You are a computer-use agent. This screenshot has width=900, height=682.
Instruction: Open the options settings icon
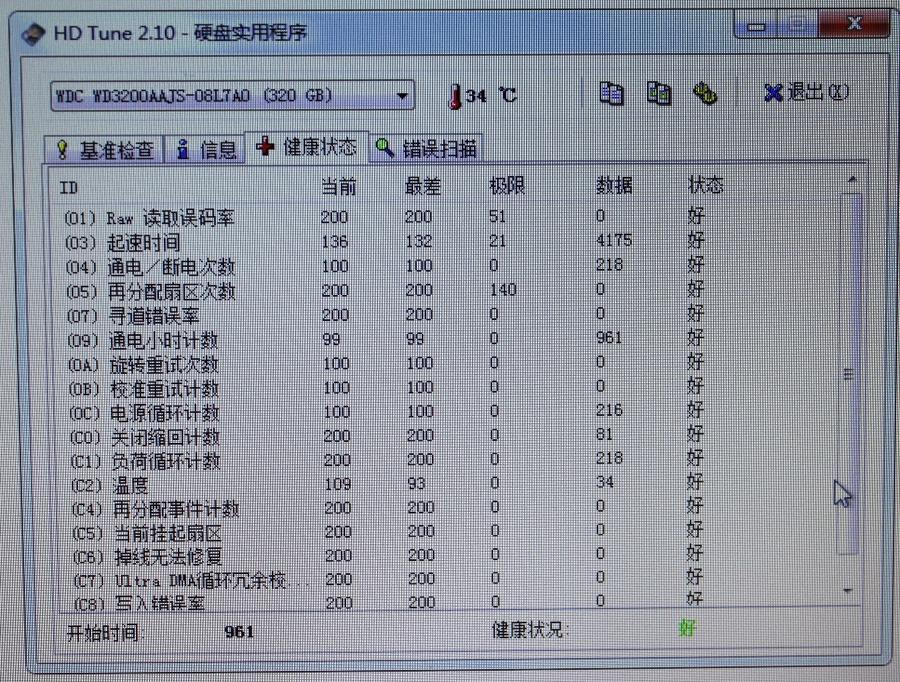(x=705, y=93)
